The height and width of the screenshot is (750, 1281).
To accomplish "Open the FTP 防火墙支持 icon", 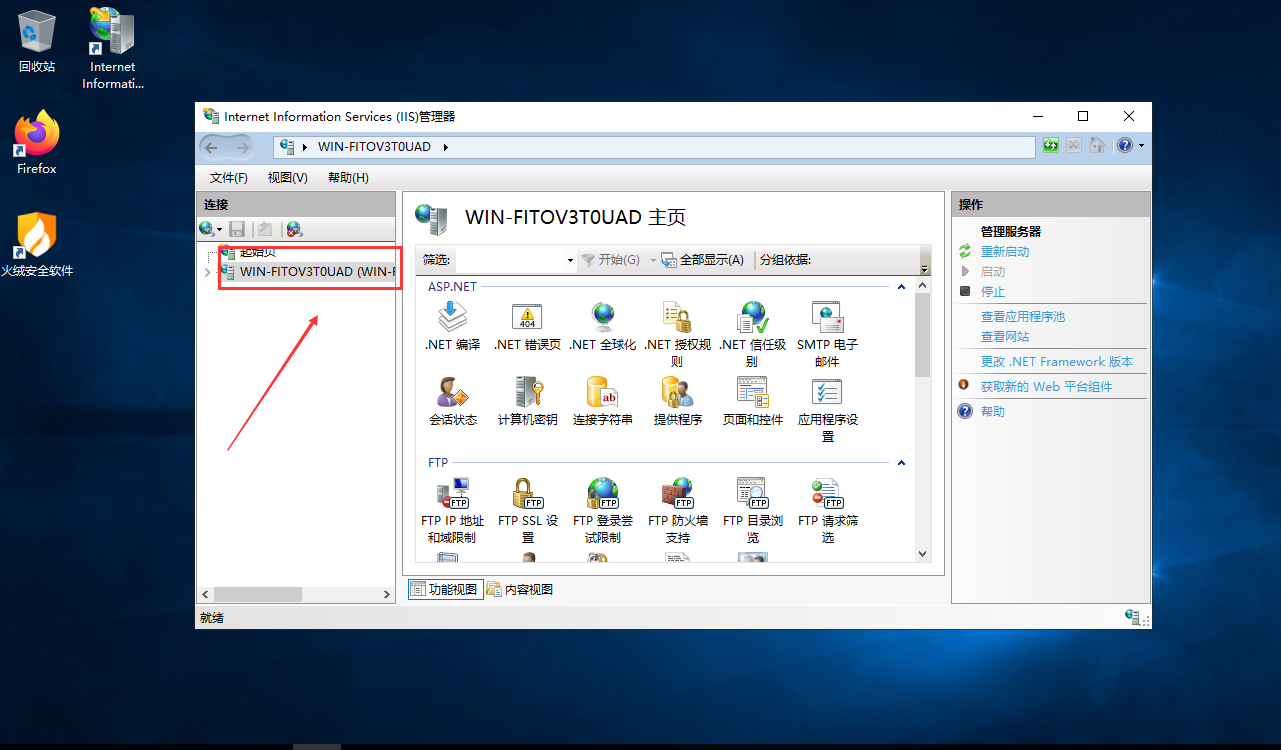I will click(677, 494).
